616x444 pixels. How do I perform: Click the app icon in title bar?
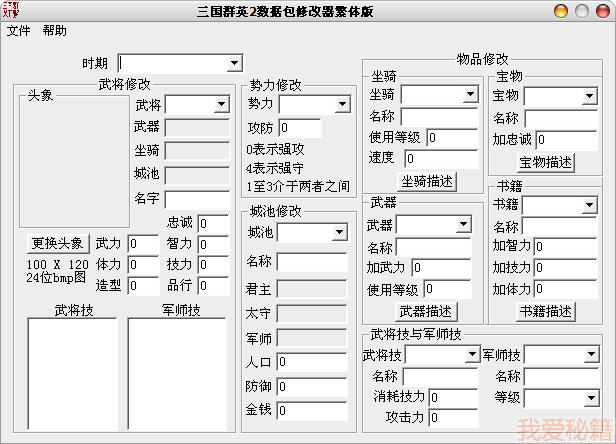point(12,10)
